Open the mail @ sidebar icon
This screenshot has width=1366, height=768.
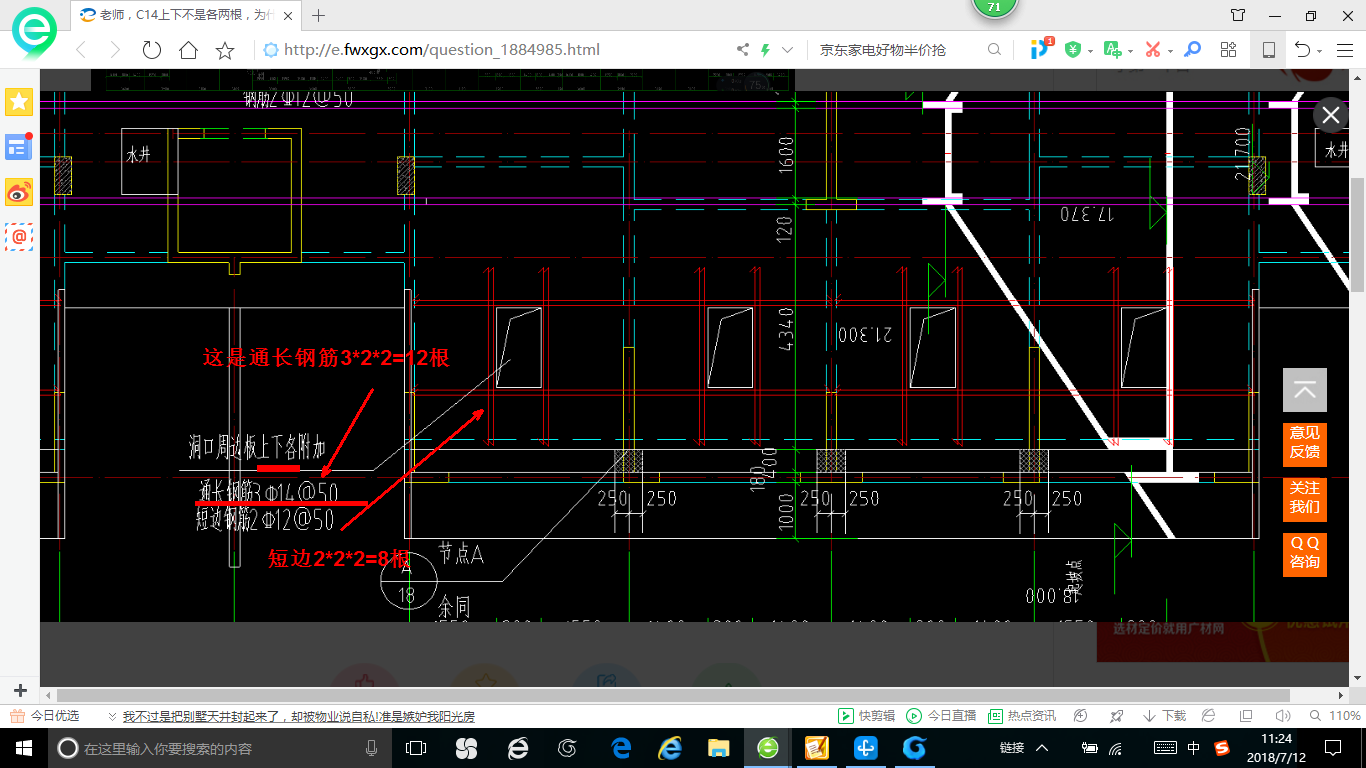(19, 236)
